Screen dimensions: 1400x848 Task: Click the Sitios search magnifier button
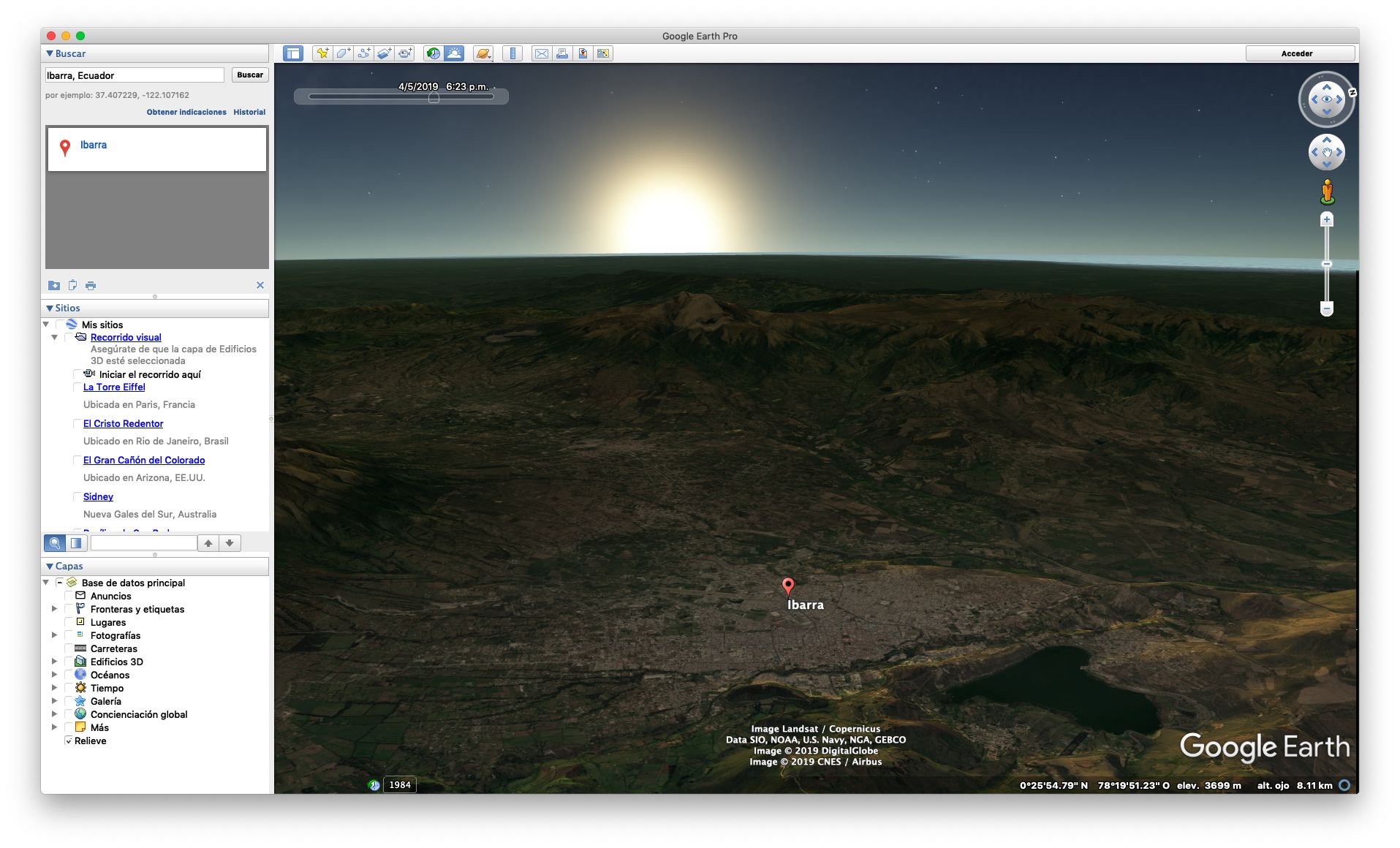click(55, 543)
